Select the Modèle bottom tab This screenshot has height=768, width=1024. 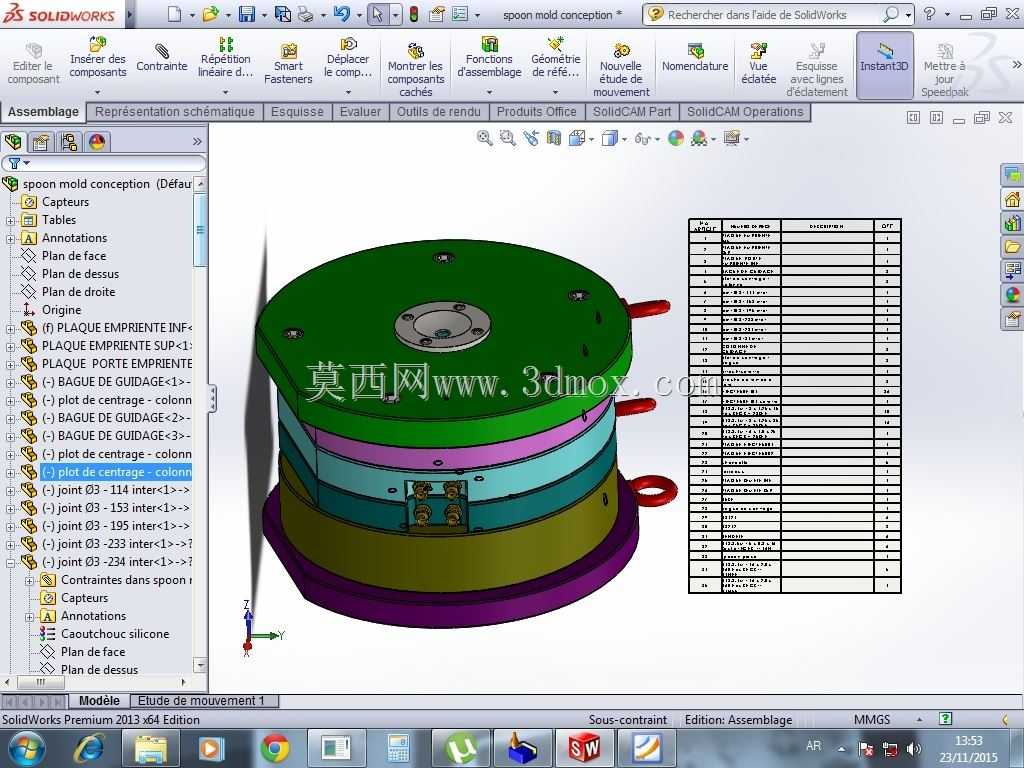(x=99, y=701)
